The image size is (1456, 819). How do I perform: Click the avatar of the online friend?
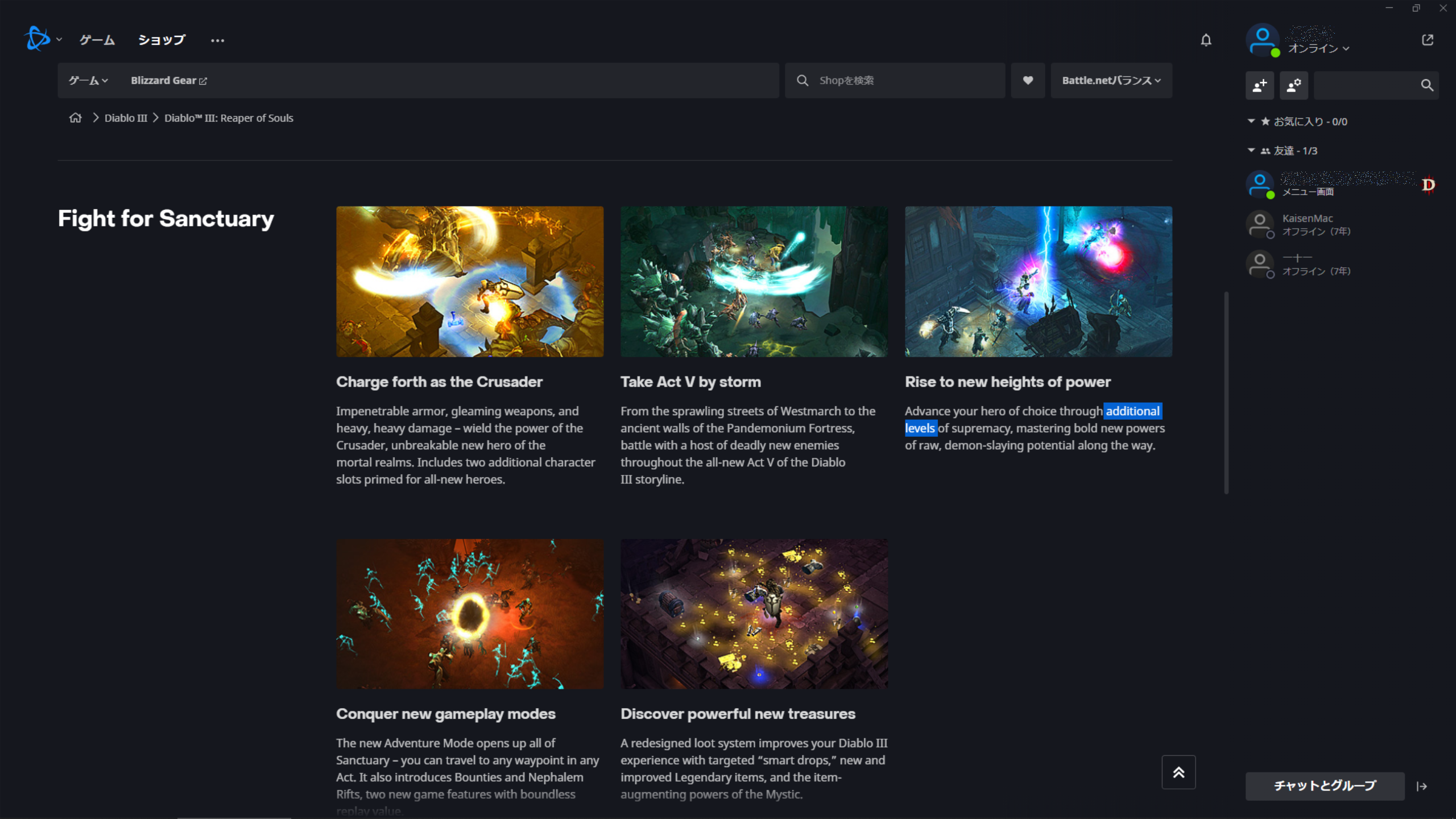point(1260,184)
